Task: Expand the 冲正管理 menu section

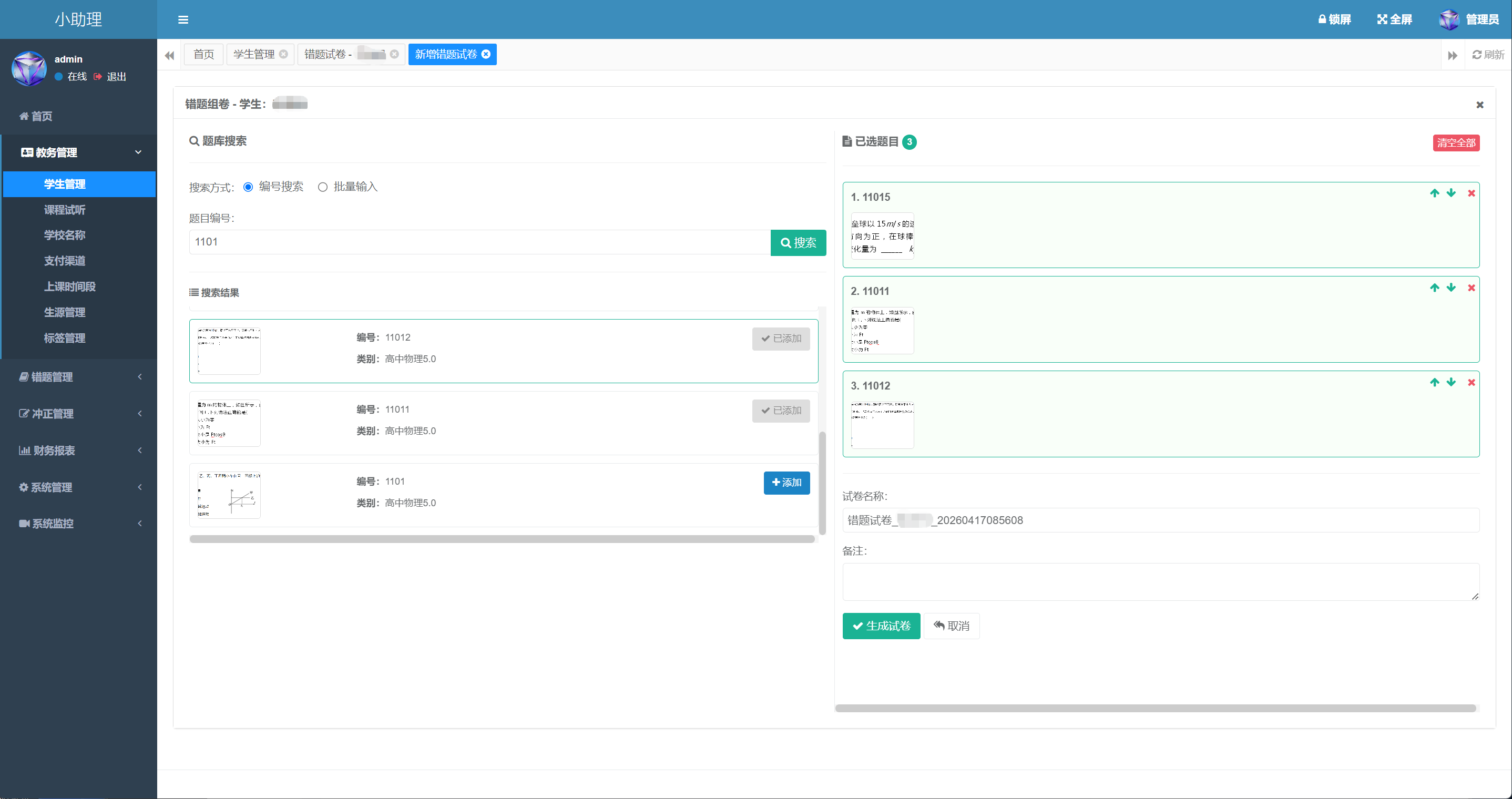Action: (79, 414)
